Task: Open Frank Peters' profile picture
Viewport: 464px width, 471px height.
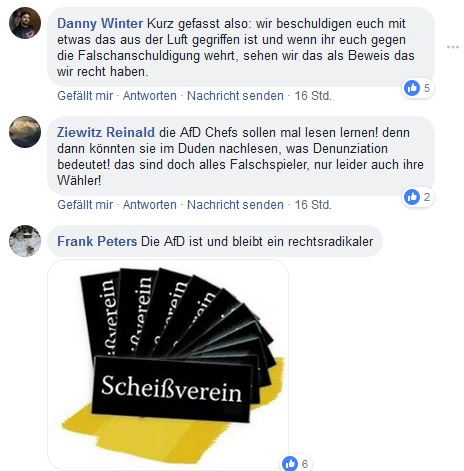Action: coord(25,241)
